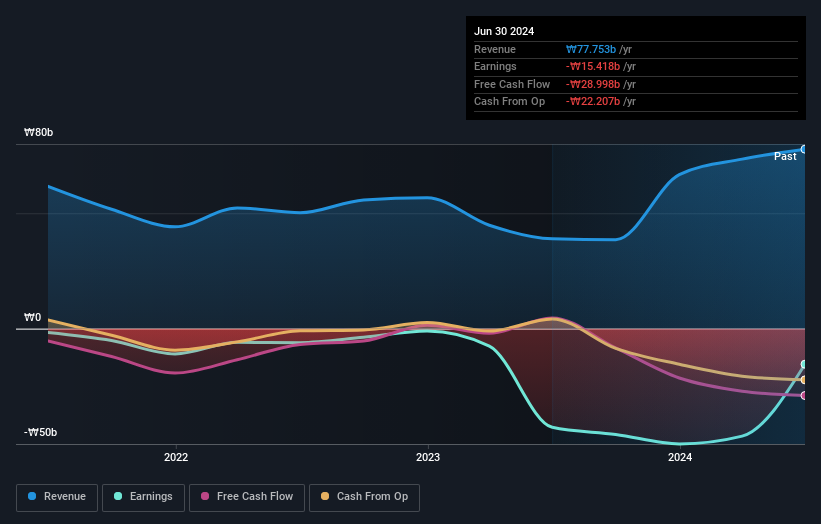The image size is (821, 524).
Task: Toggle the Cash From Op legend button
Action: (x=364, y=497)
